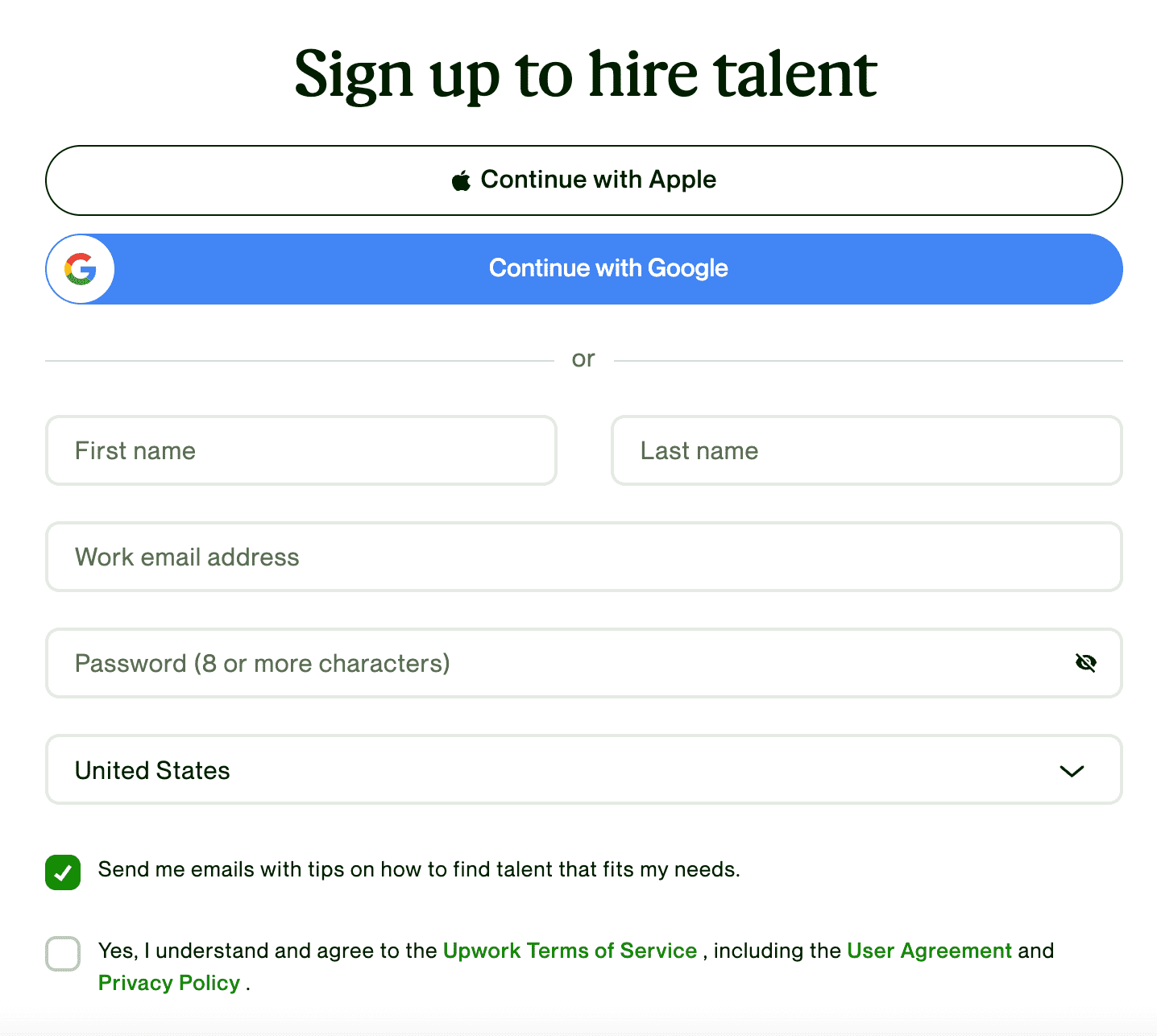The image size is (1157, 1036).
Task: Click the Password input field
Action: click(584, 663)
